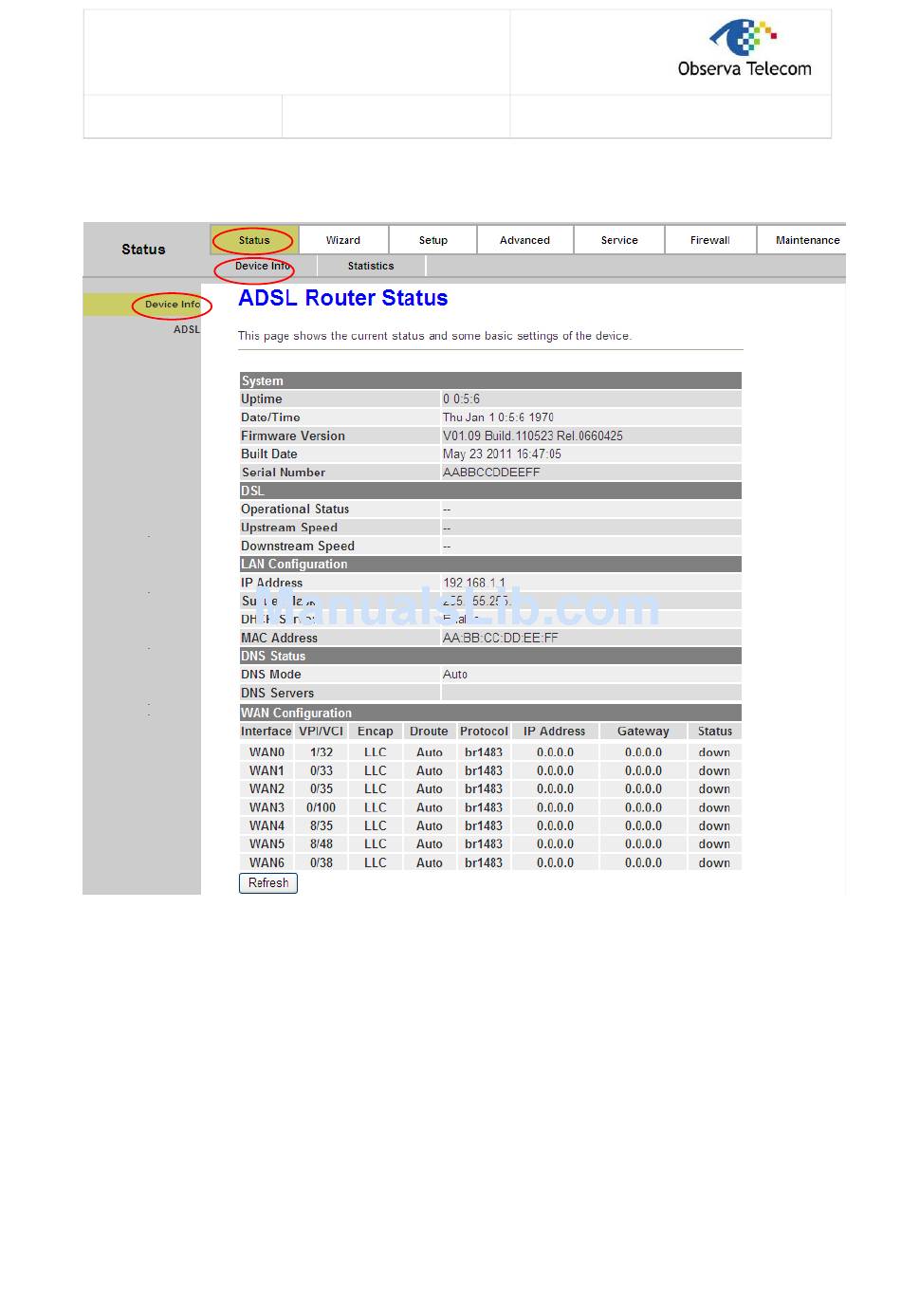Click the Operational Status label

coord(295,510)
